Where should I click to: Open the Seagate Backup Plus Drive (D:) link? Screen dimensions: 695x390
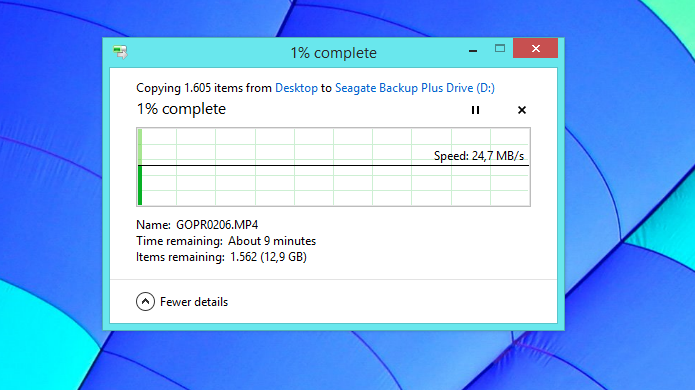pos(415,88)
